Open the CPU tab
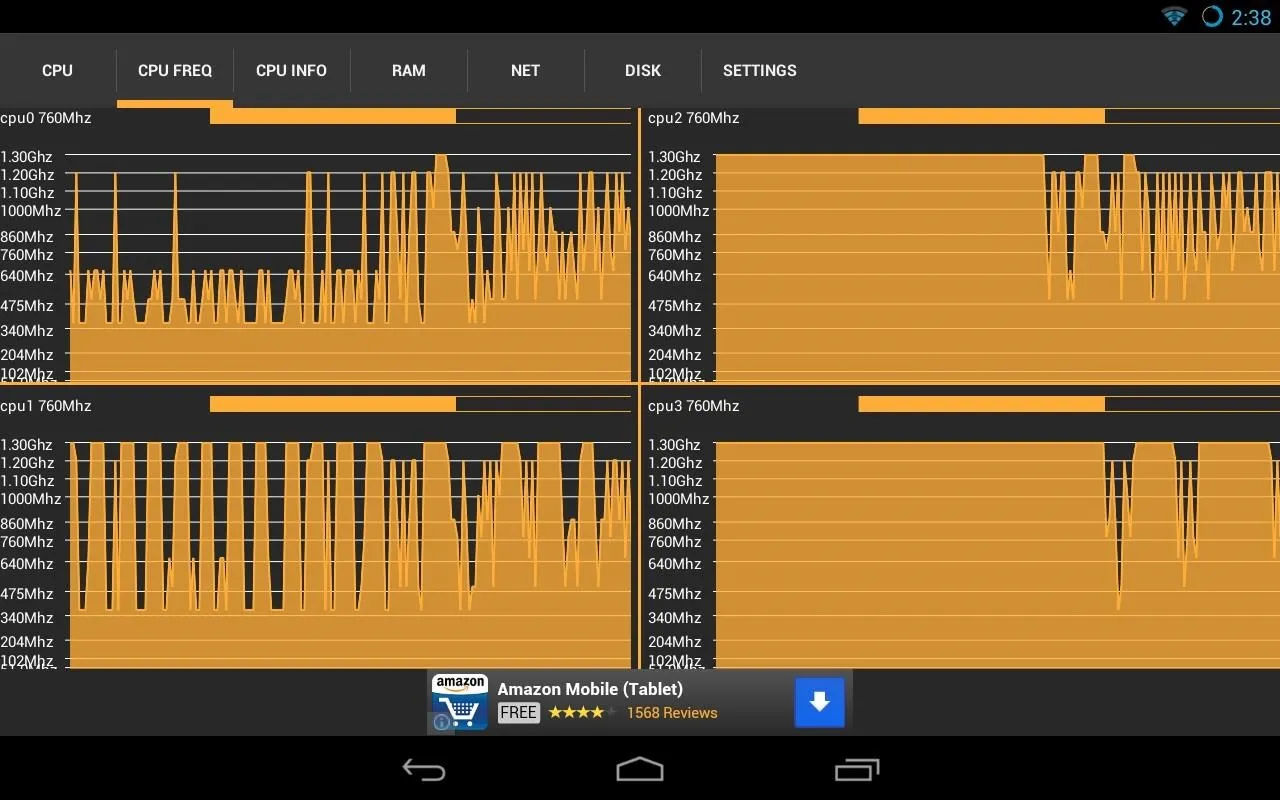The width and height of the screenshot is (1280, 800). 58,71
